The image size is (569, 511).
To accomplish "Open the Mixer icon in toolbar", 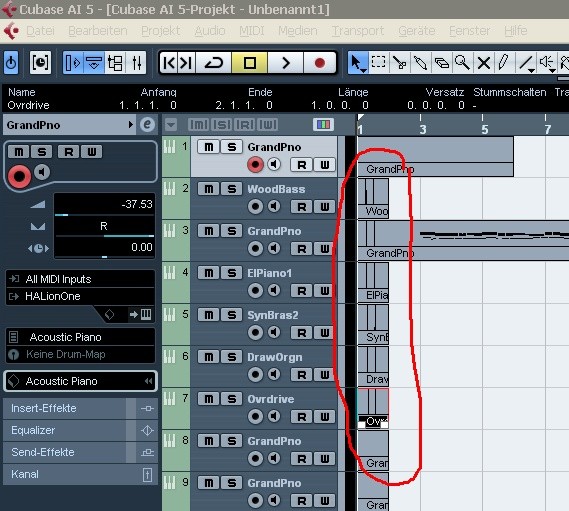I will (136, 63).
